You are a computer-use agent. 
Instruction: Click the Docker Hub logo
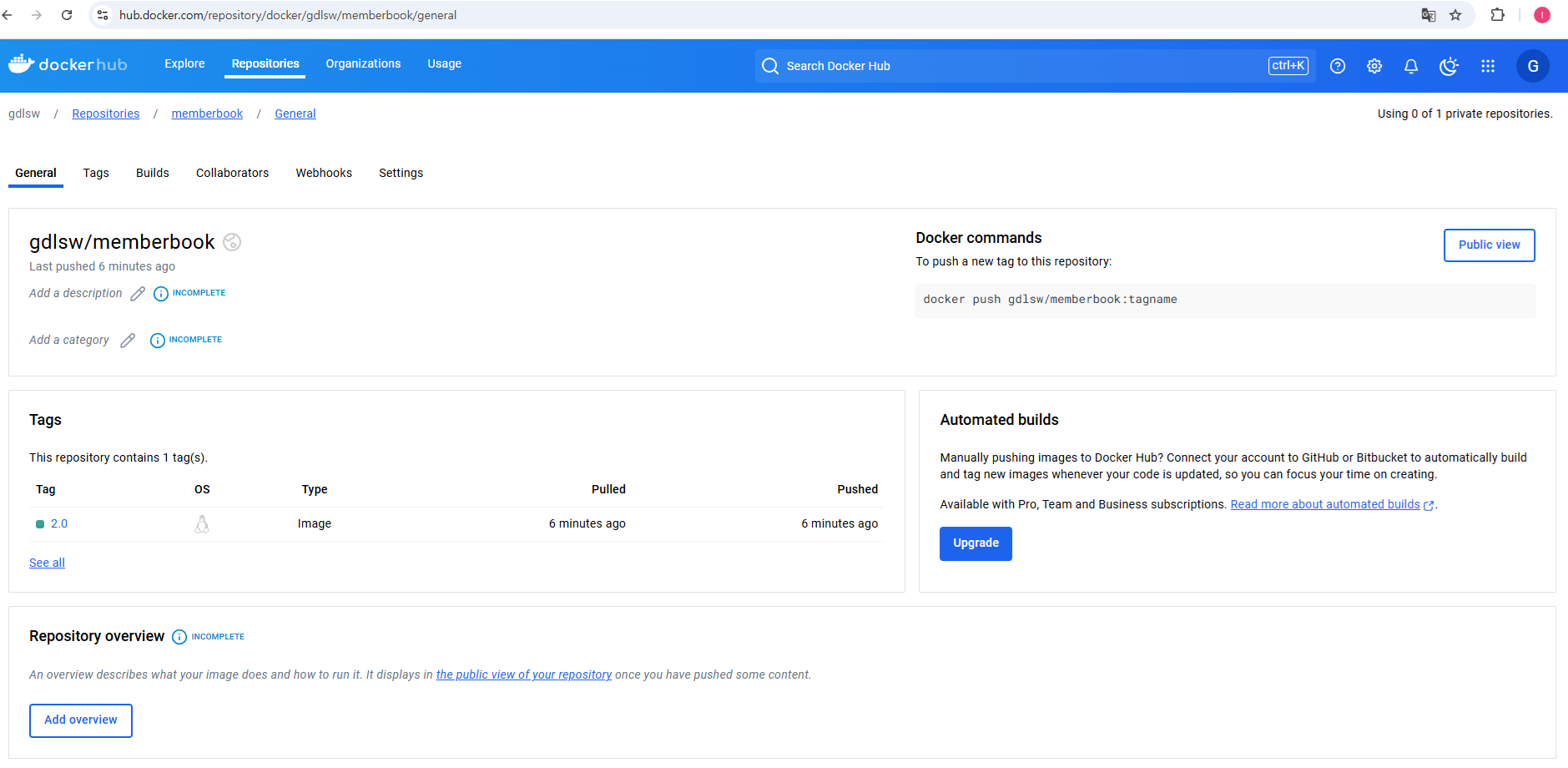[x=68, y=64]
